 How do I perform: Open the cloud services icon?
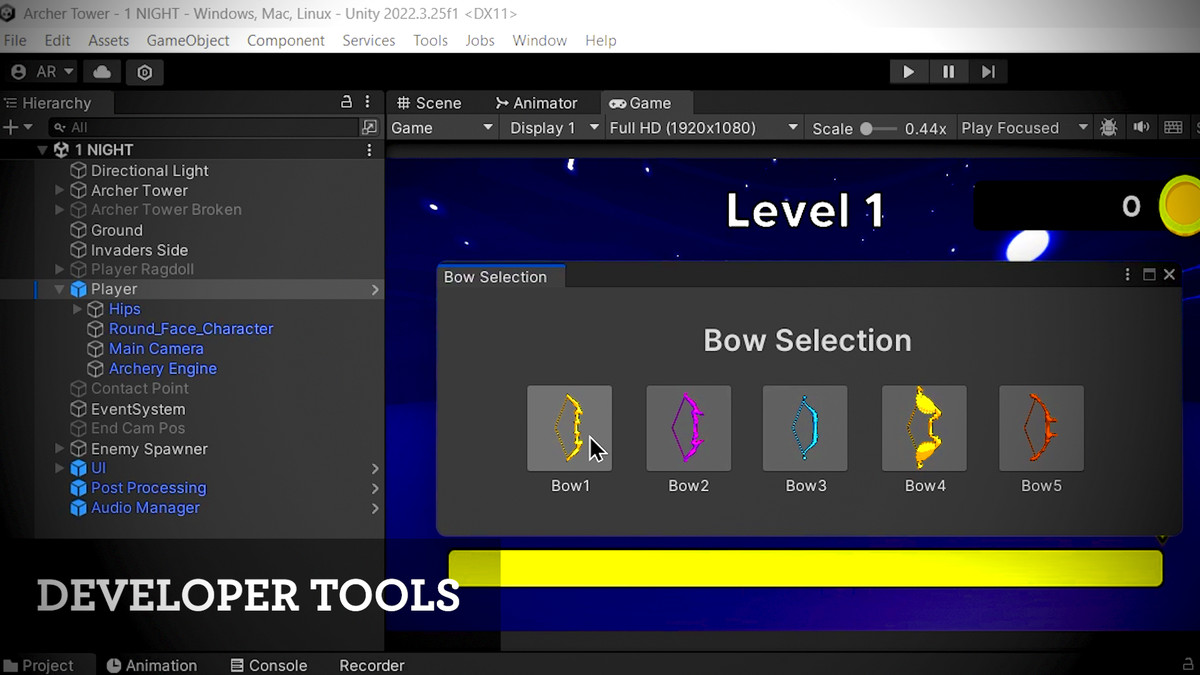tap(102, 72)
